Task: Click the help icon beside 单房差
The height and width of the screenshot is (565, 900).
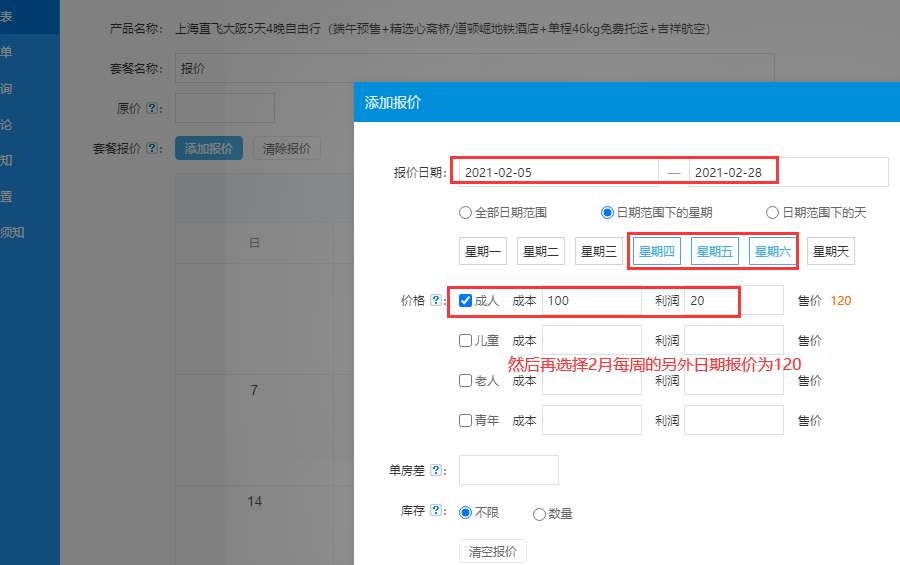Action: (x=436, y=471)
